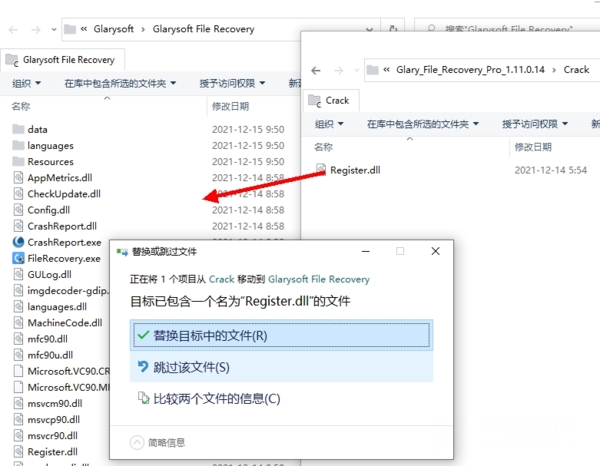Go back in Crack window

pyautogui.click(x=316, y=70)
